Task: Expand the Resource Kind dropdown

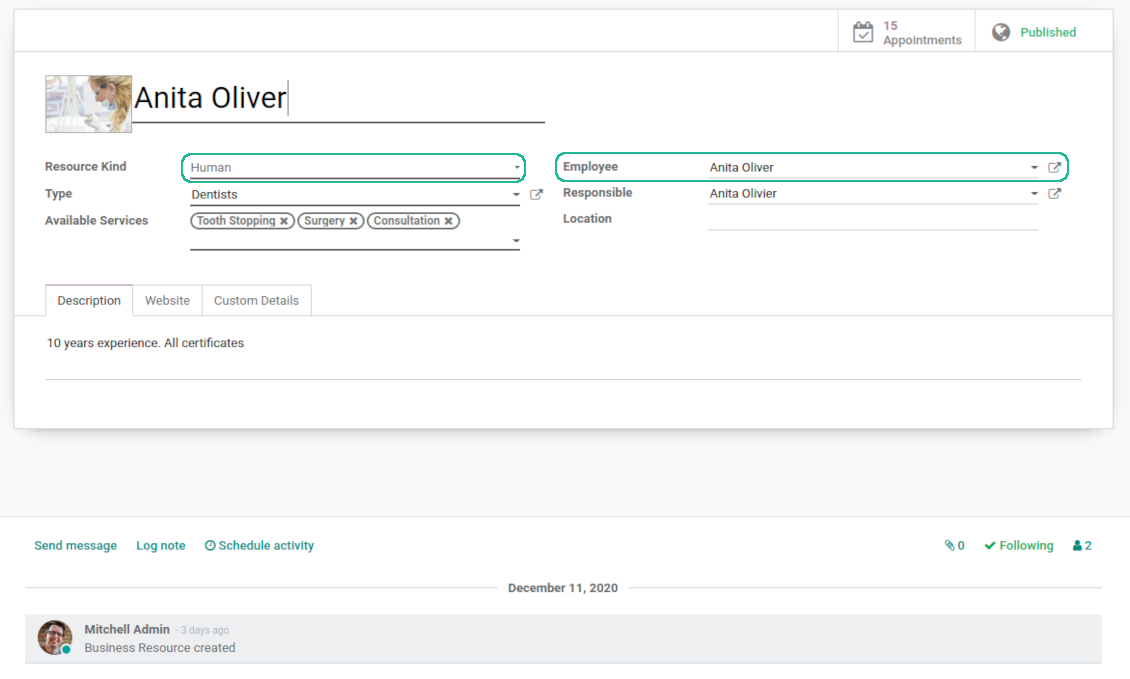Action: pos(517,168)
